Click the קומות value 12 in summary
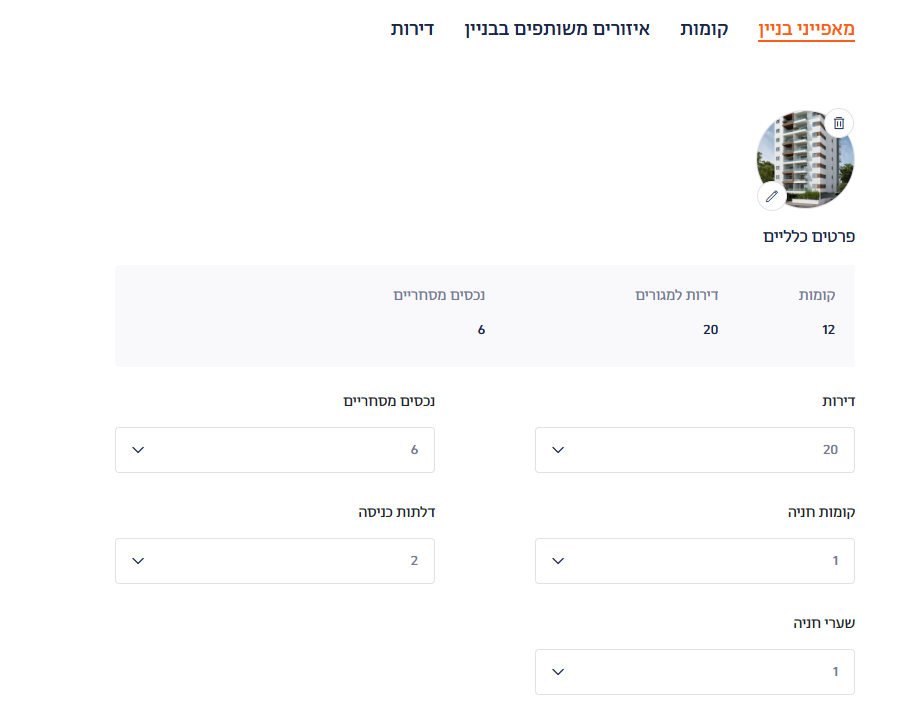This screenshot has width=901, height=712. click(828, 330)
